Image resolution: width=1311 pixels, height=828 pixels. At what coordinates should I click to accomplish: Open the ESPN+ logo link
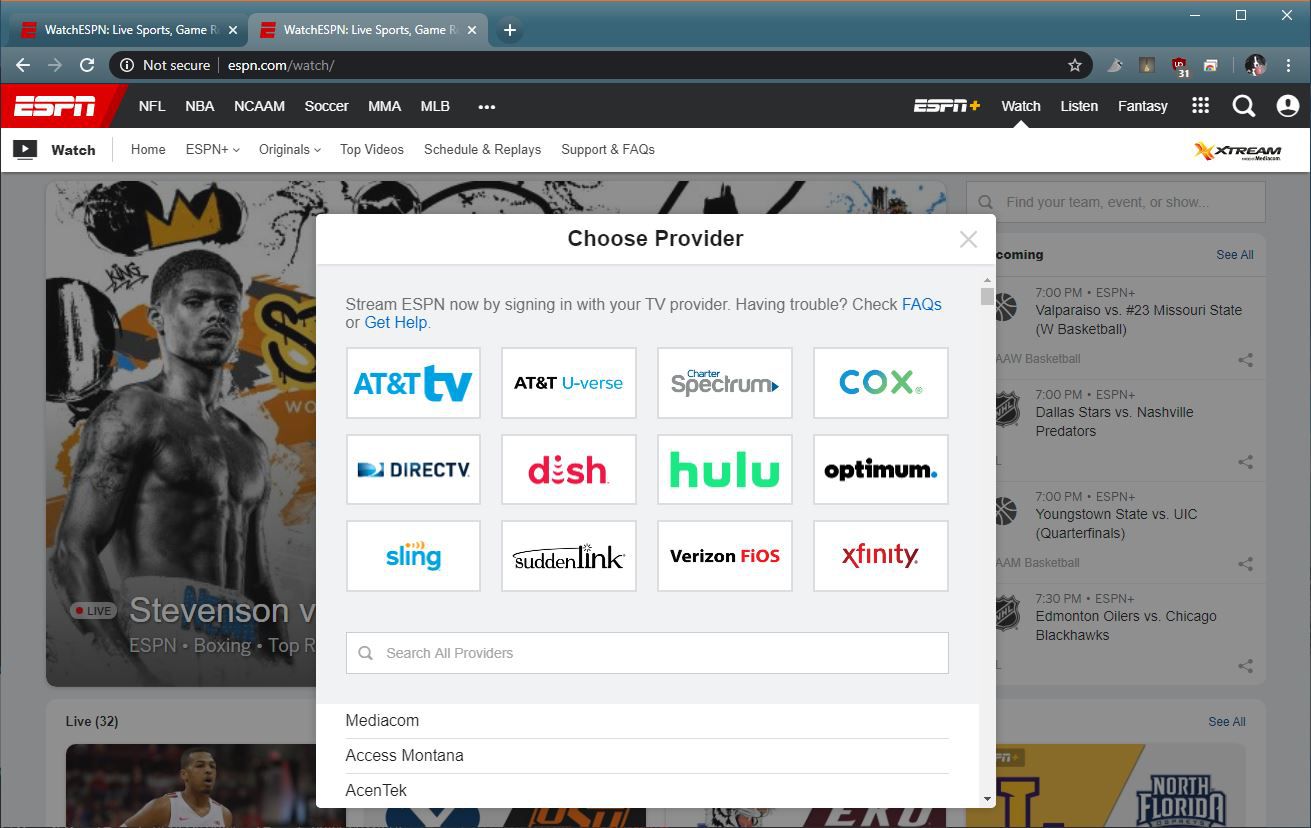(946, 106)
